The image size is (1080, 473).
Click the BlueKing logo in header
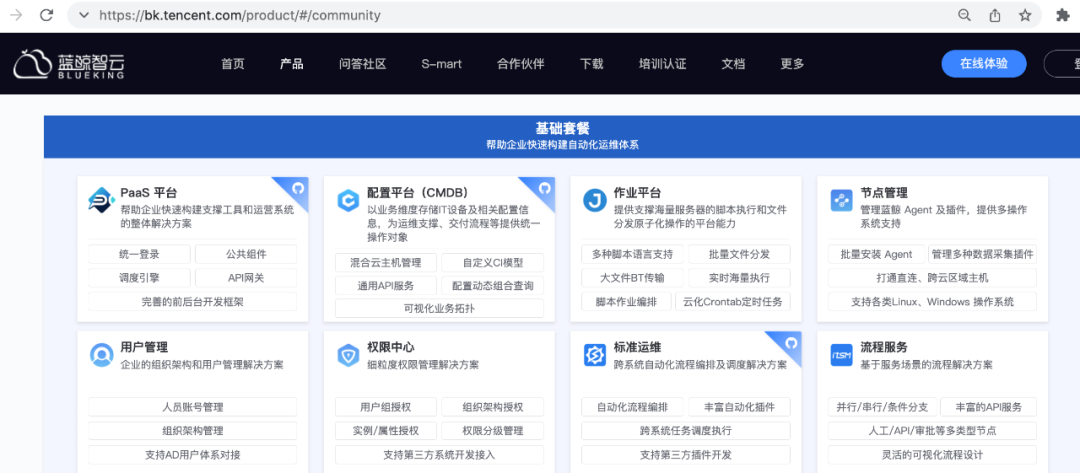tap(69, 64)
